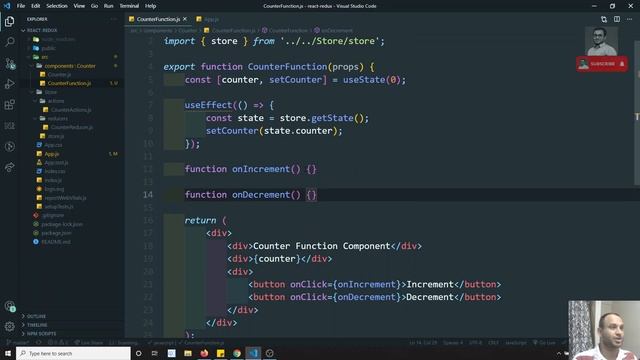
Task: Open the Search view in activity bar
Action: coord(9,42)
